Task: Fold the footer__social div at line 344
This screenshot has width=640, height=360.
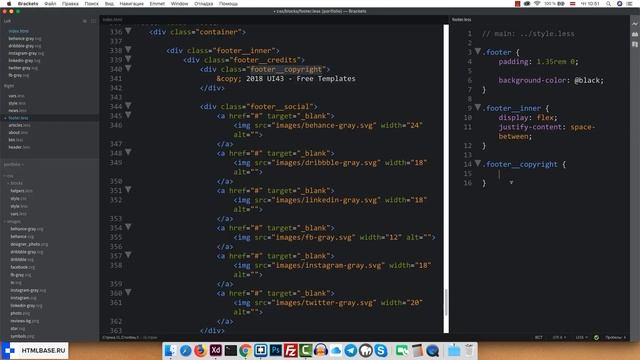Action: coord(128,106)
